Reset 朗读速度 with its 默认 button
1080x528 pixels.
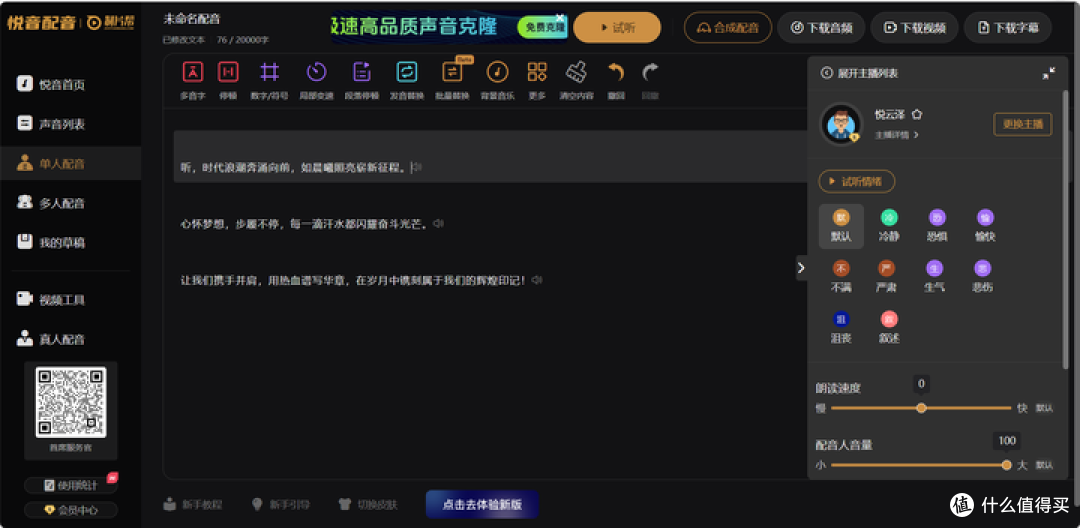[x=1044, y=408]
